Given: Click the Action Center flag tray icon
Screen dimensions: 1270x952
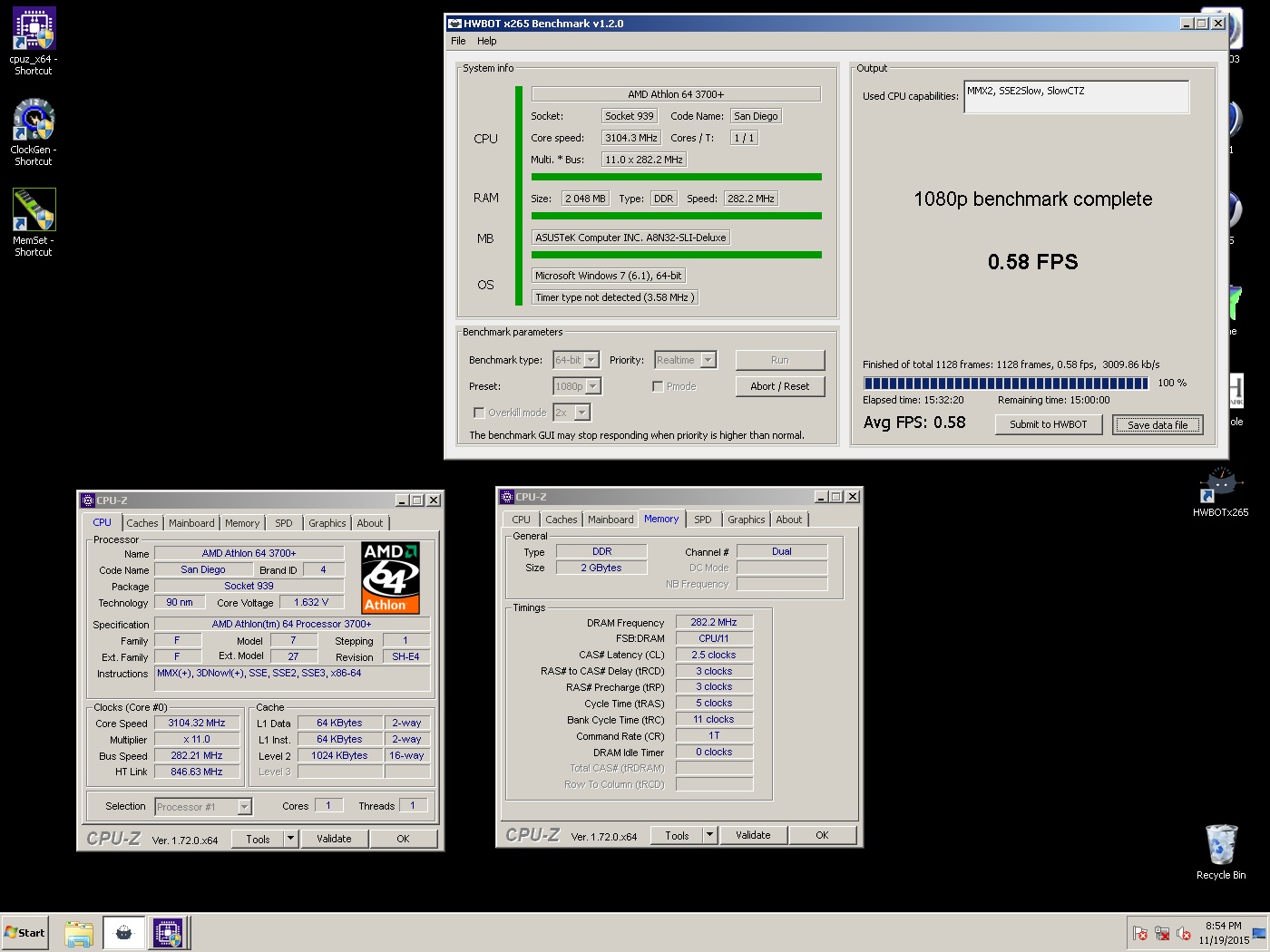Looking at the screenshot, I should point(1140,934).
